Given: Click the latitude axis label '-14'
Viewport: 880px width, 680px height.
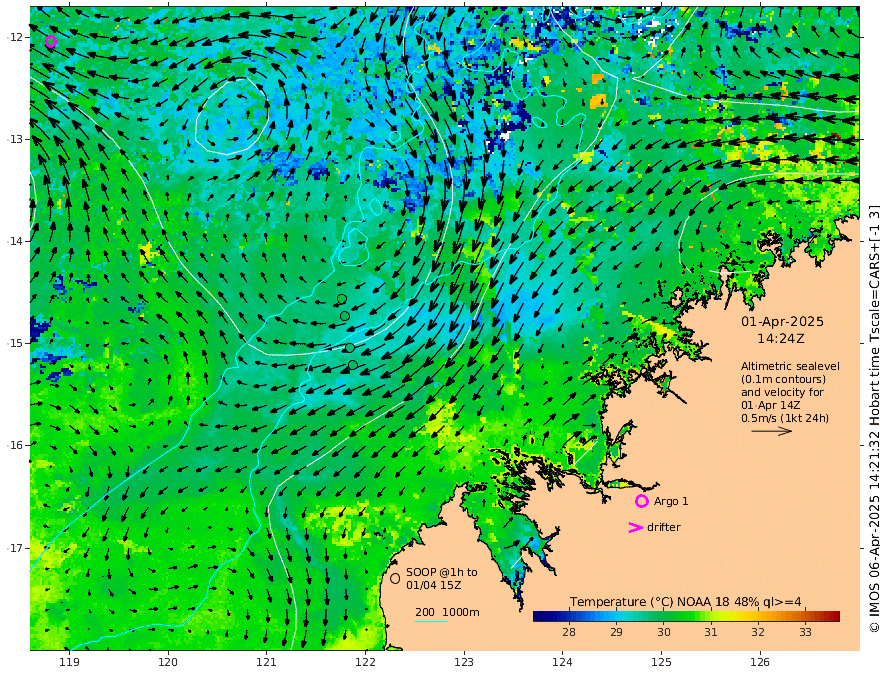Looking at the screenshot, I should pos(15,241).
